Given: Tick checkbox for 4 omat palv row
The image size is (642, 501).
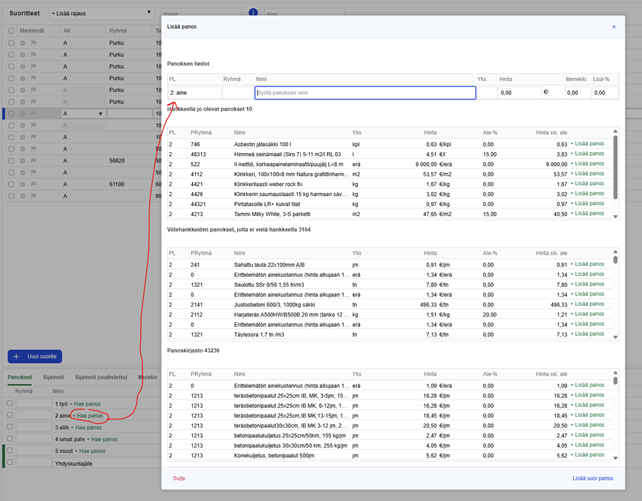Looking at the screenshot, I should pos(10,438).
